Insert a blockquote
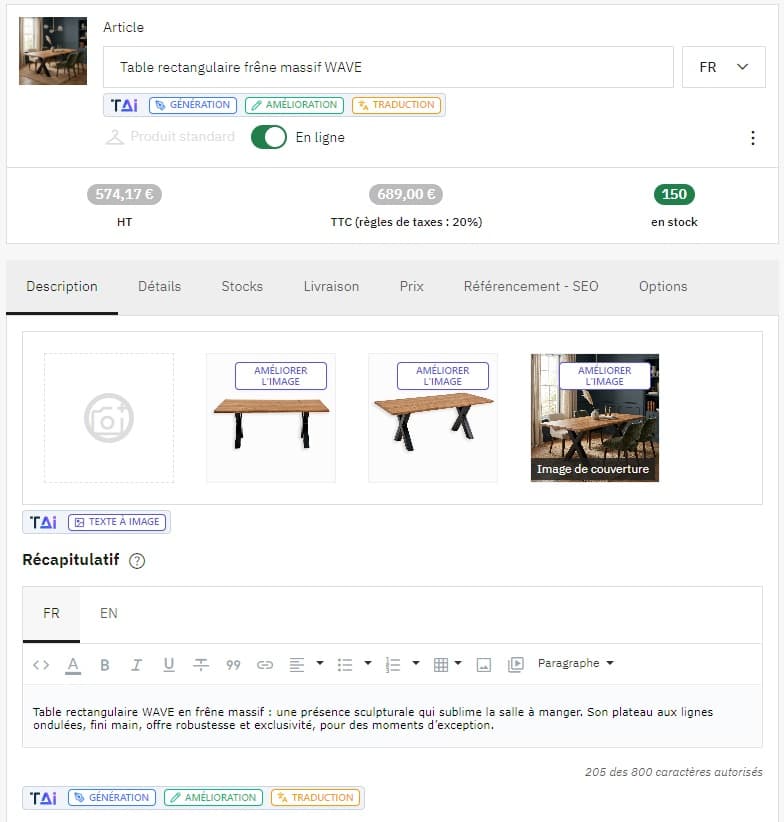This screenshot has width=784, height=822. [233, 665]
